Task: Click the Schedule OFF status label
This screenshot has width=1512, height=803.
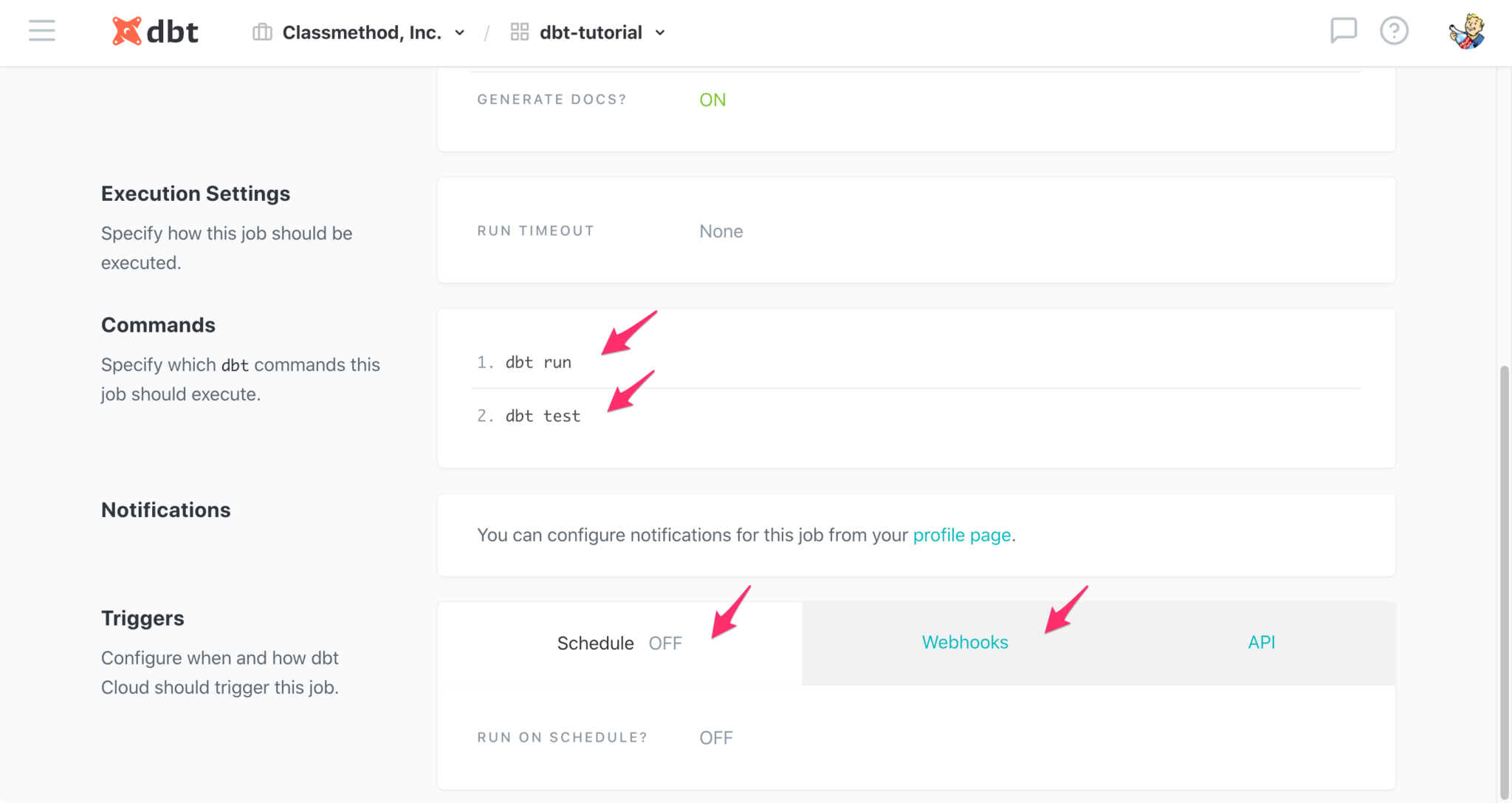Action: [665, 643]
